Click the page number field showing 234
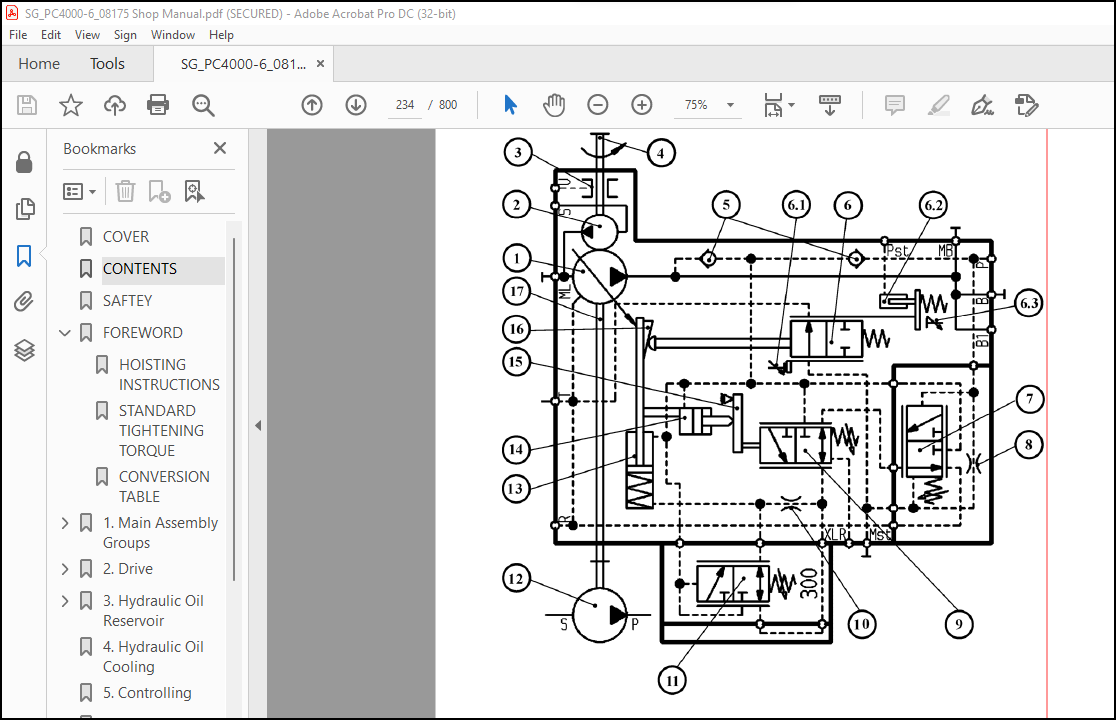 pyautogui.click(x=404, y=105)
